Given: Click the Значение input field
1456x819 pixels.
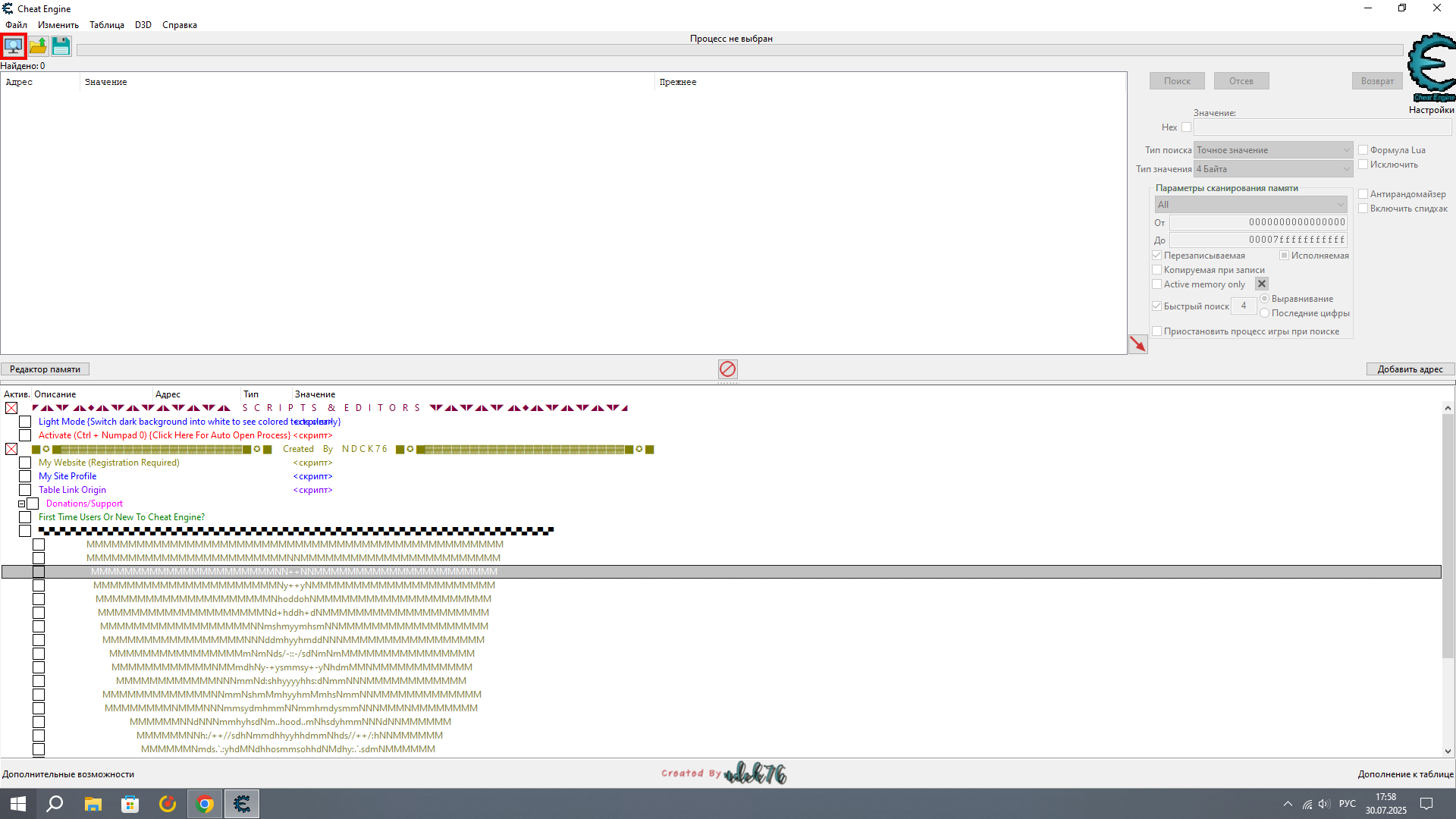Looking at the screenshot, I should 1323,127.
